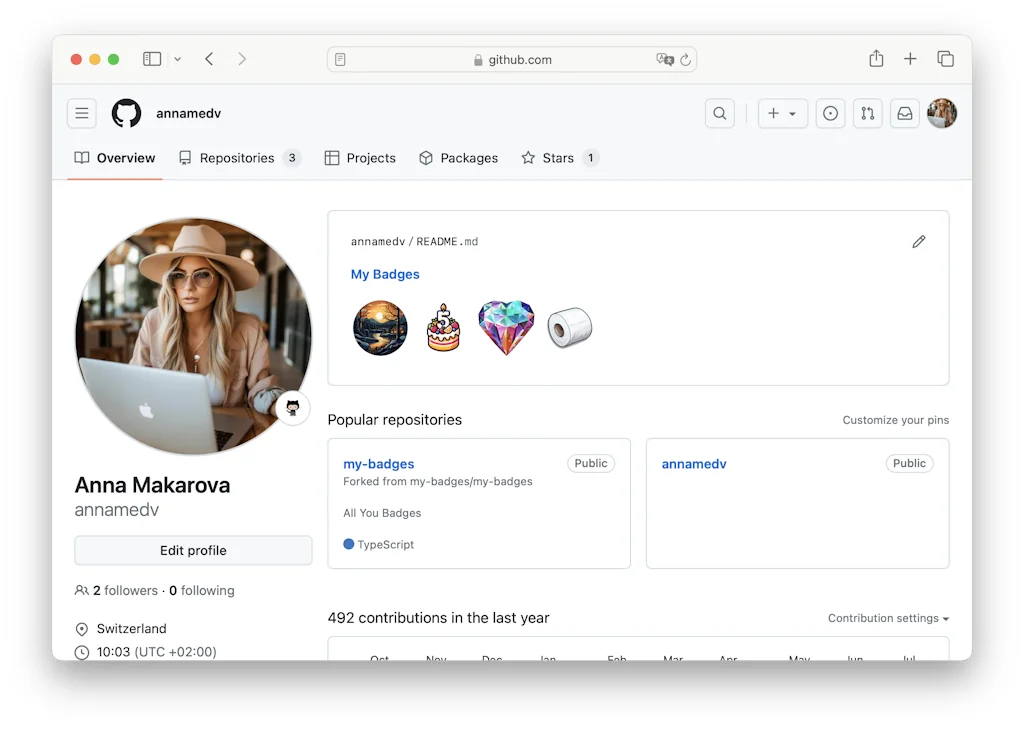
Task: Open the issues icon in header
Action: tap(830, 114)
